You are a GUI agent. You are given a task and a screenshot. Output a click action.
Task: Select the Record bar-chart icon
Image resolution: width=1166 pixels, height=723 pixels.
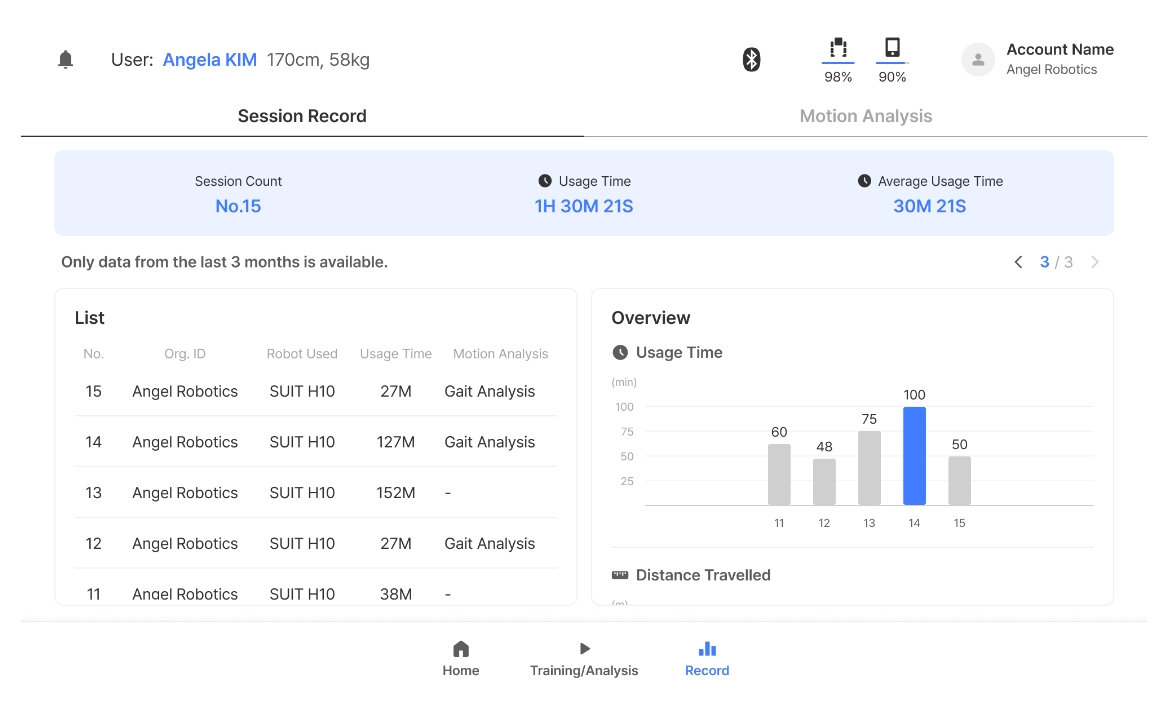pos(707,649)
